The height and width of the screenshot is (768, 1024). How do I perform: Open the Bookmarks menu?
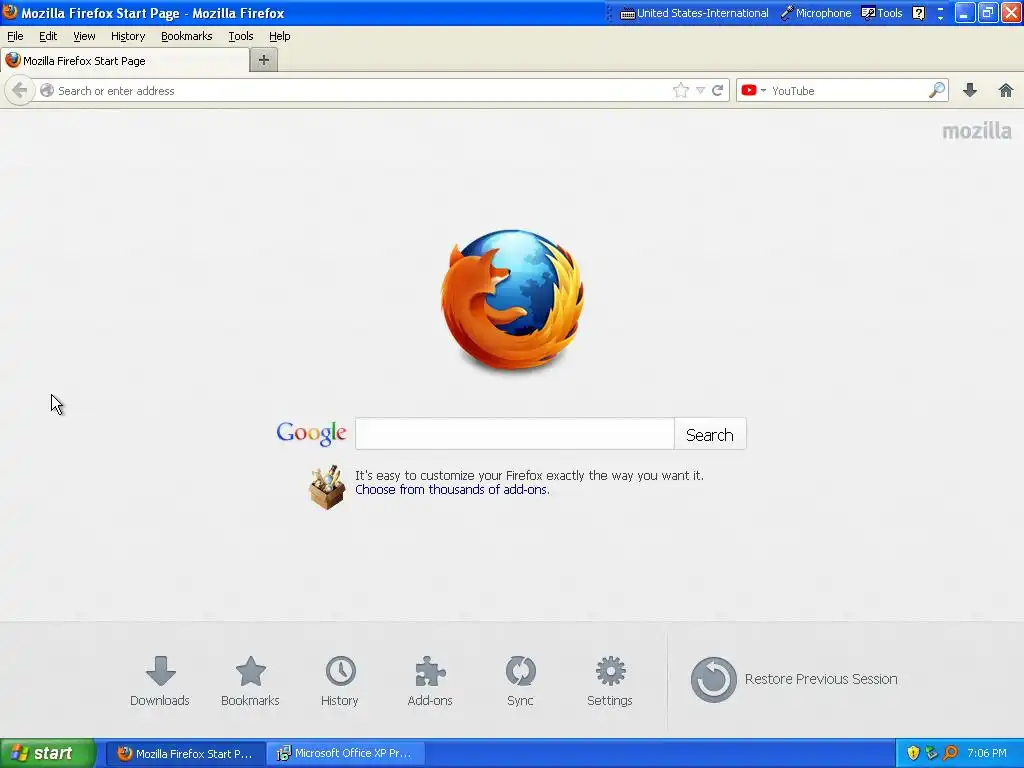tap(186, 37)
